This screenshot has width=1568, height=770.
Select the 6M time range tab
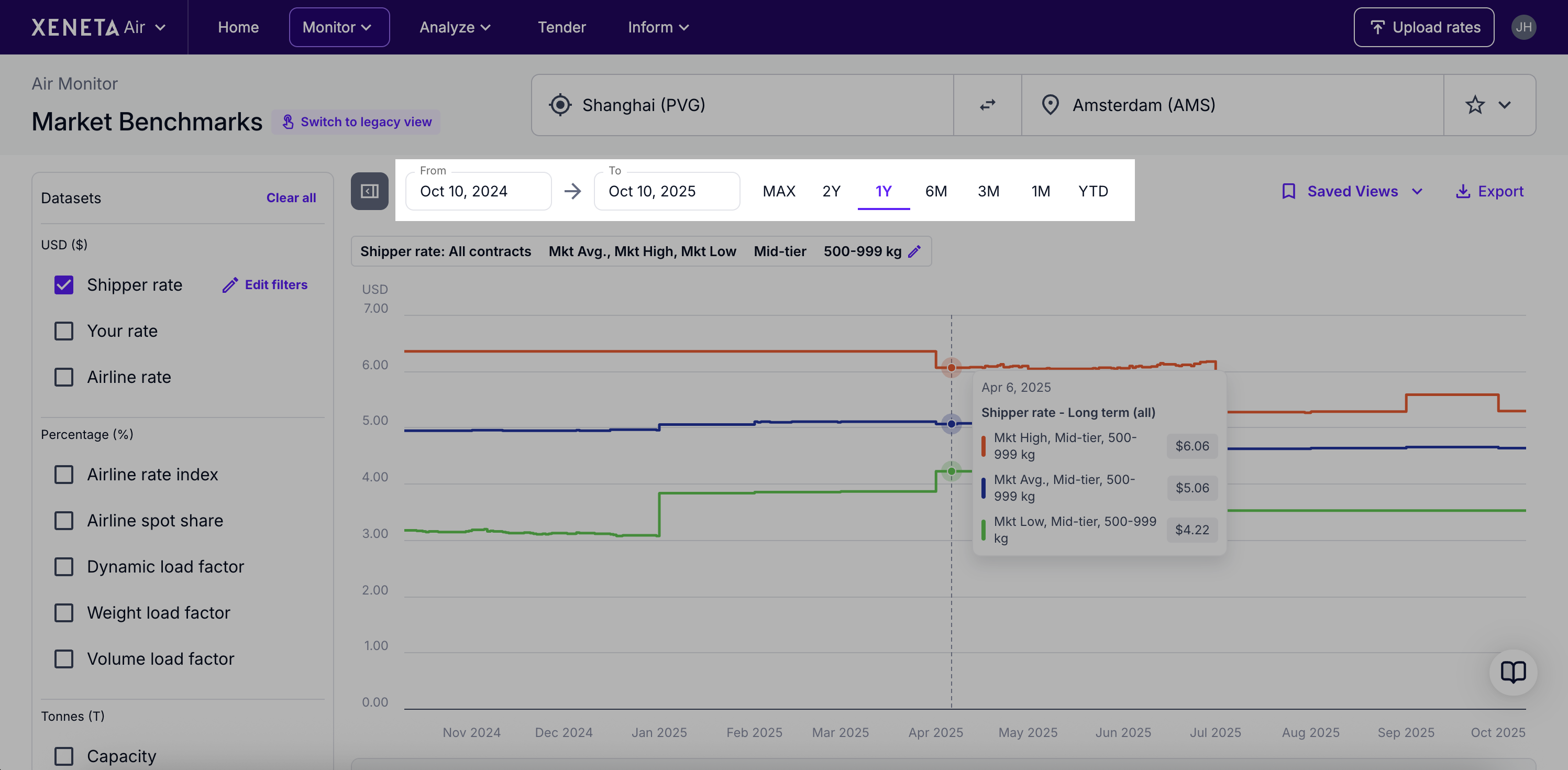click(935, 191)
